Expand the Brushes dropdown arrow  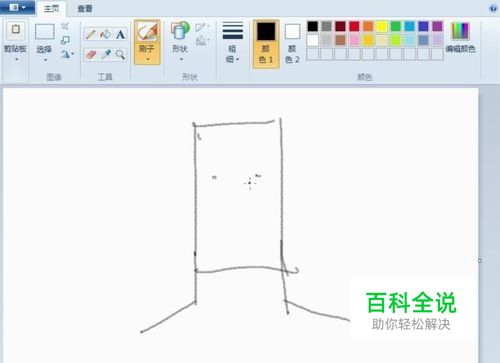(147, 60)
